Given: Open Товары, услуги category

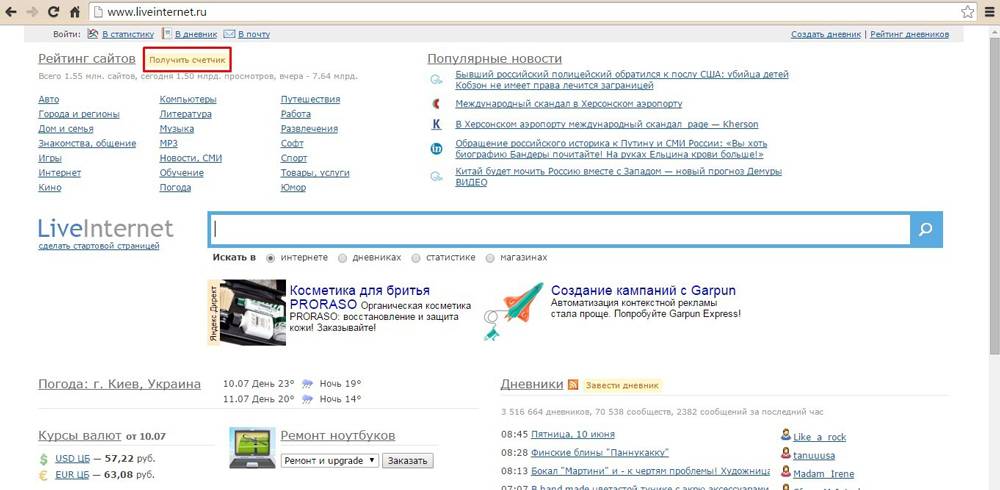Looking at the screenshot, I should (315, 173).
